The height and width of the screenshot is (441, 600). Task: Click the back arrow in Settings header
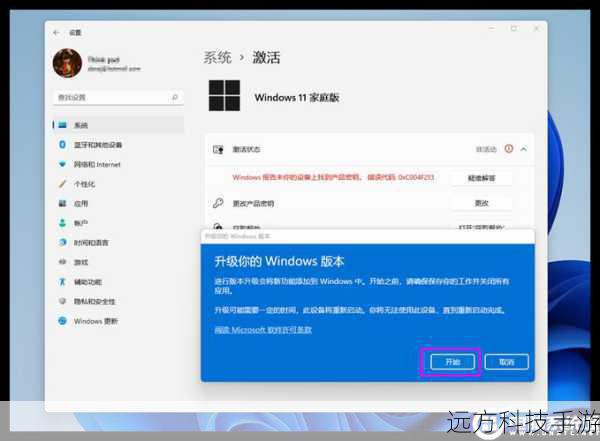[56, 33]
